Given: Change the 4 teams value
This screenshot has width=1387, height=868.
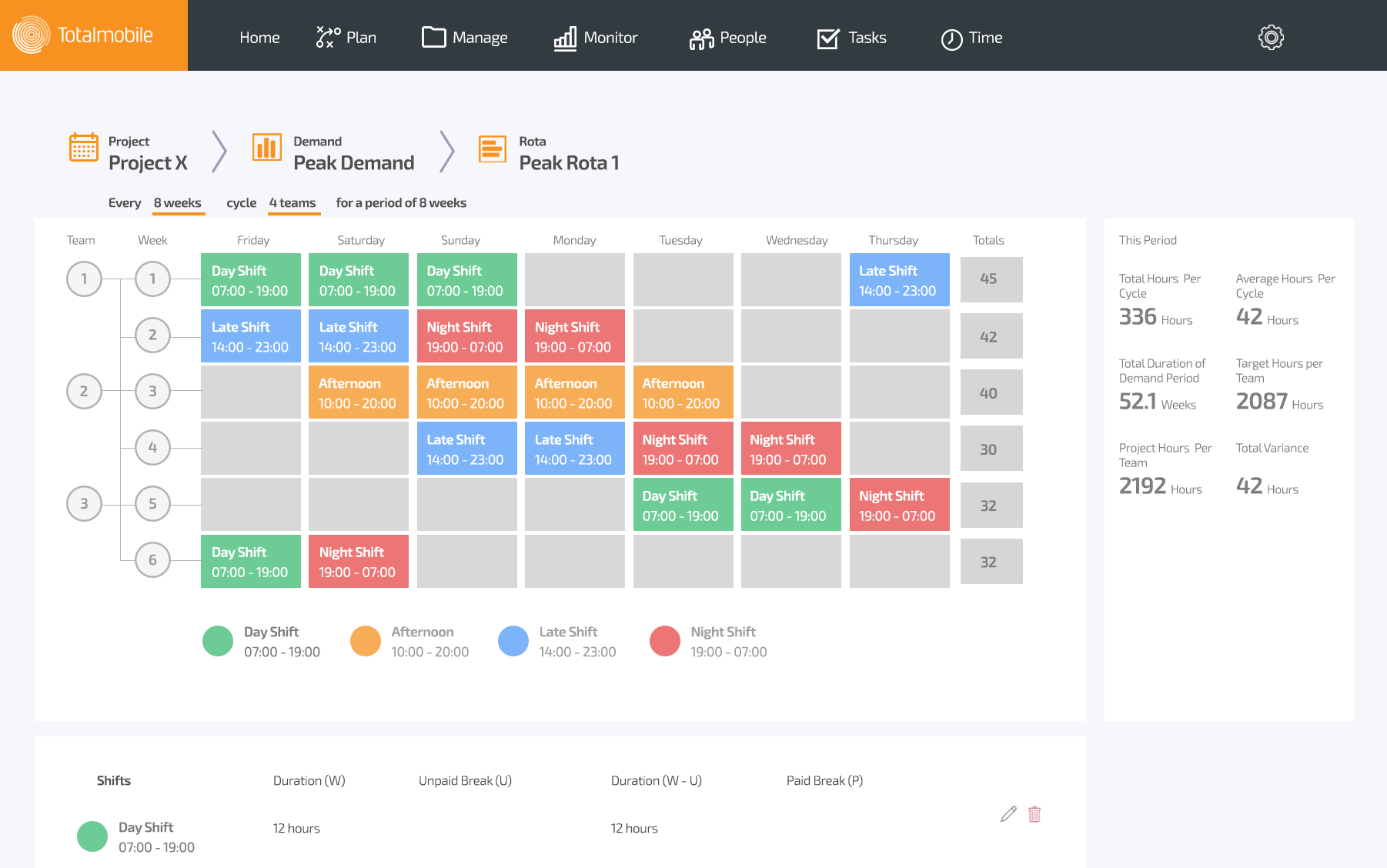Looking at the screenshot, I should 293,203.
